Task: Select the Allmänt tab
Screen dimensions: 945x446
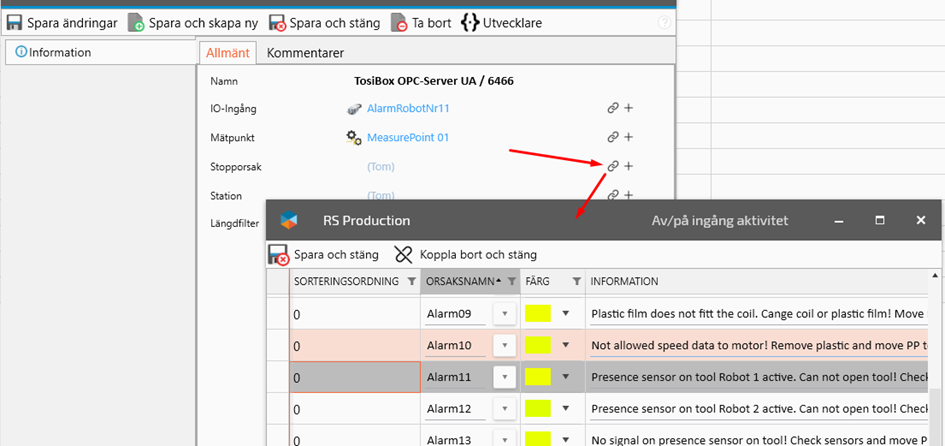Action: pos(228,53)
